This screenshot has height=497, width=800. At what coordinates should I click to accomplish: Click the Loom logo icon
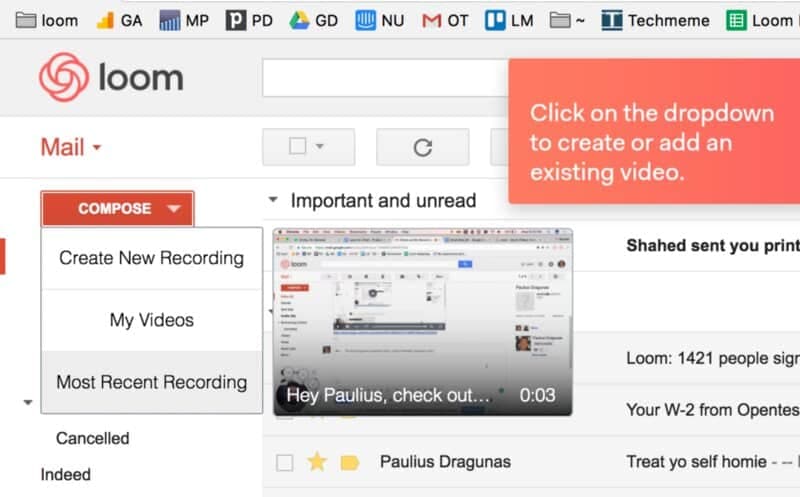tap(63, 78)
